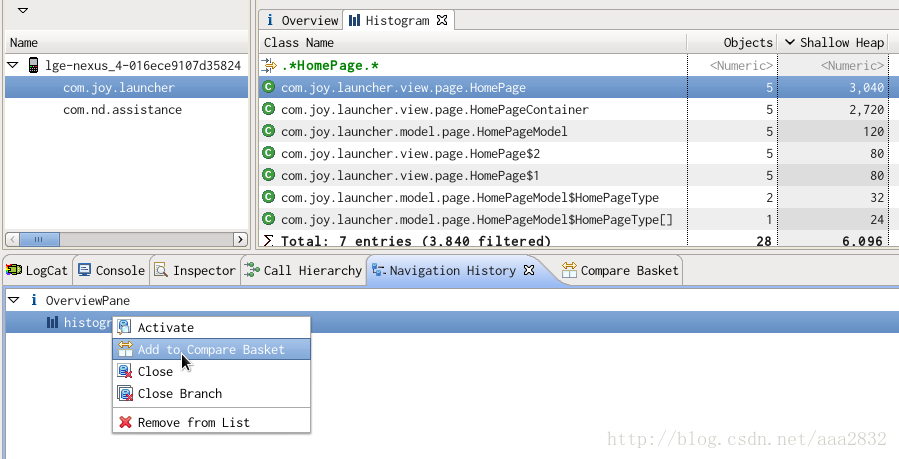Click the Console monitor icon
Viewport: 899px width, 459px height.
[85, 270]
